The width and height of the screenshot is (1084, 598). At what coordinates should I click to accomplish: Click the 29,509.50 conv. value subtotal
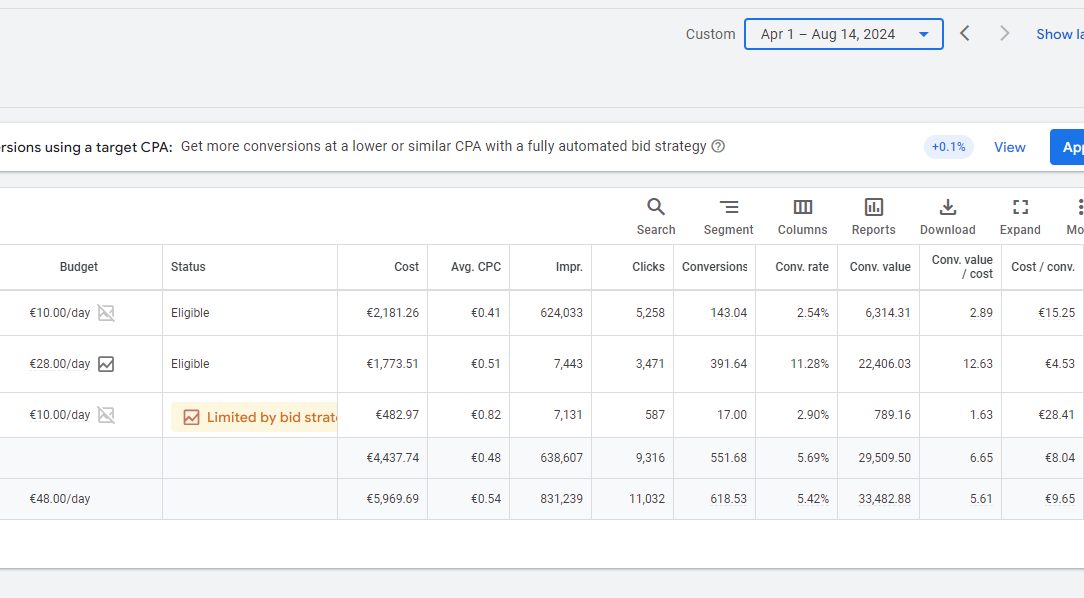(x=884, y=458)
